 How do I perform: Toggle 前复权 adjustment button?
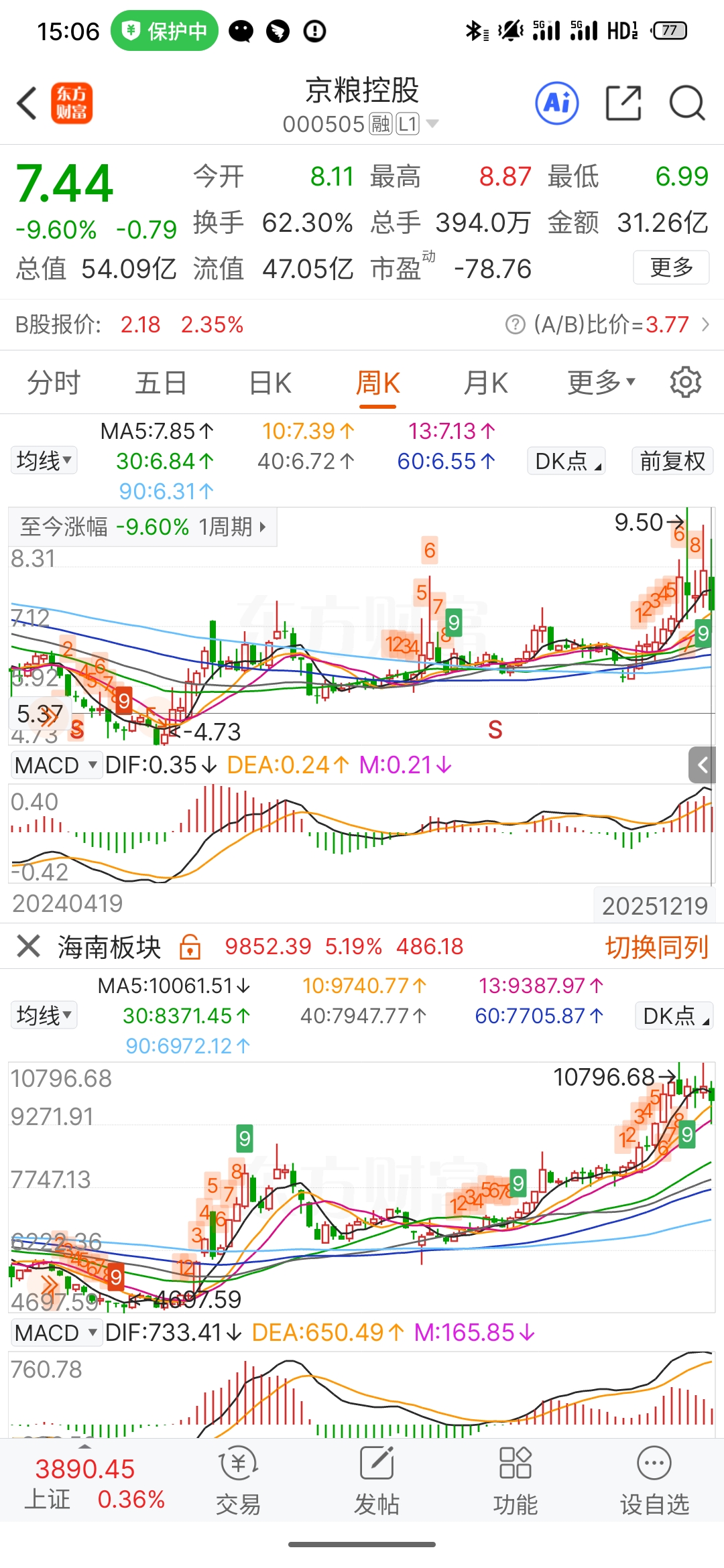click(672, 461)
